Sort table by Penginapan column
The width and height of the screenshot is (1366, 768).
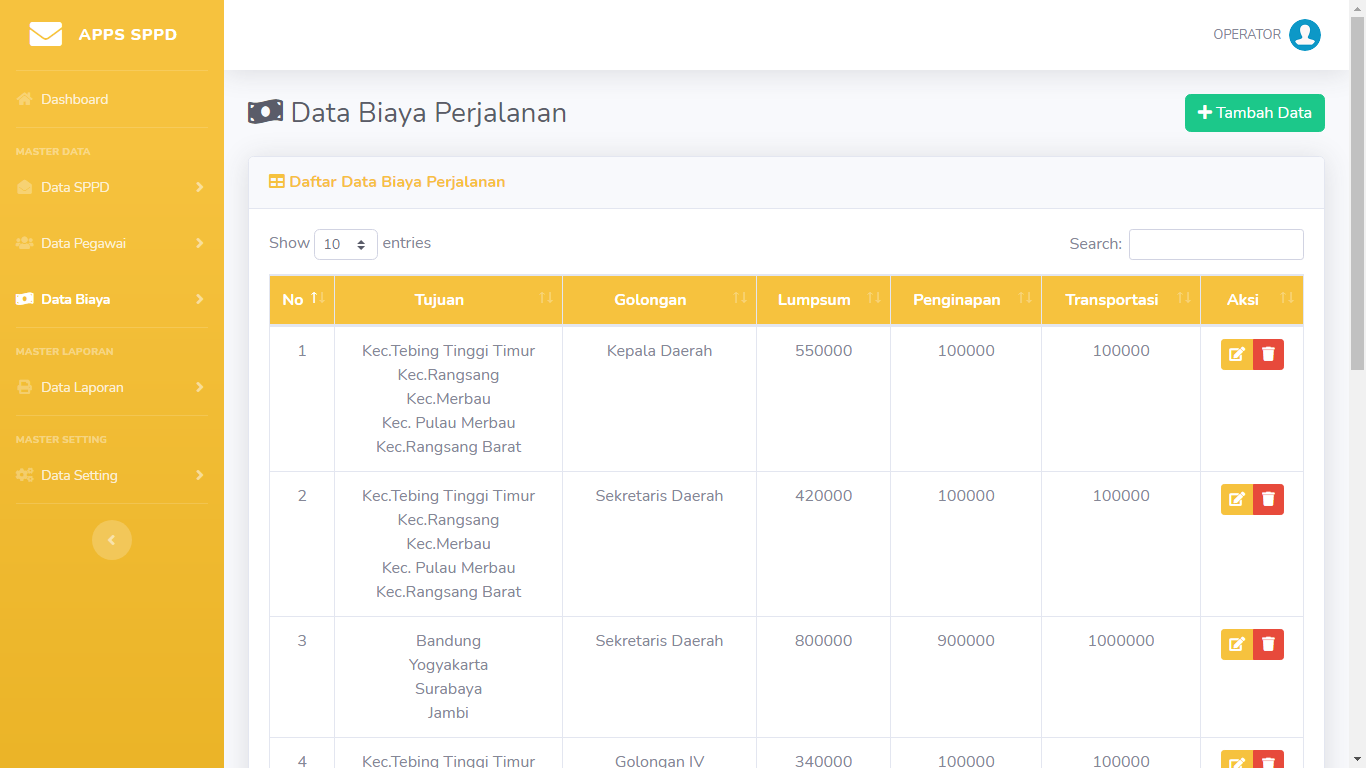click(x=966, y=300)
